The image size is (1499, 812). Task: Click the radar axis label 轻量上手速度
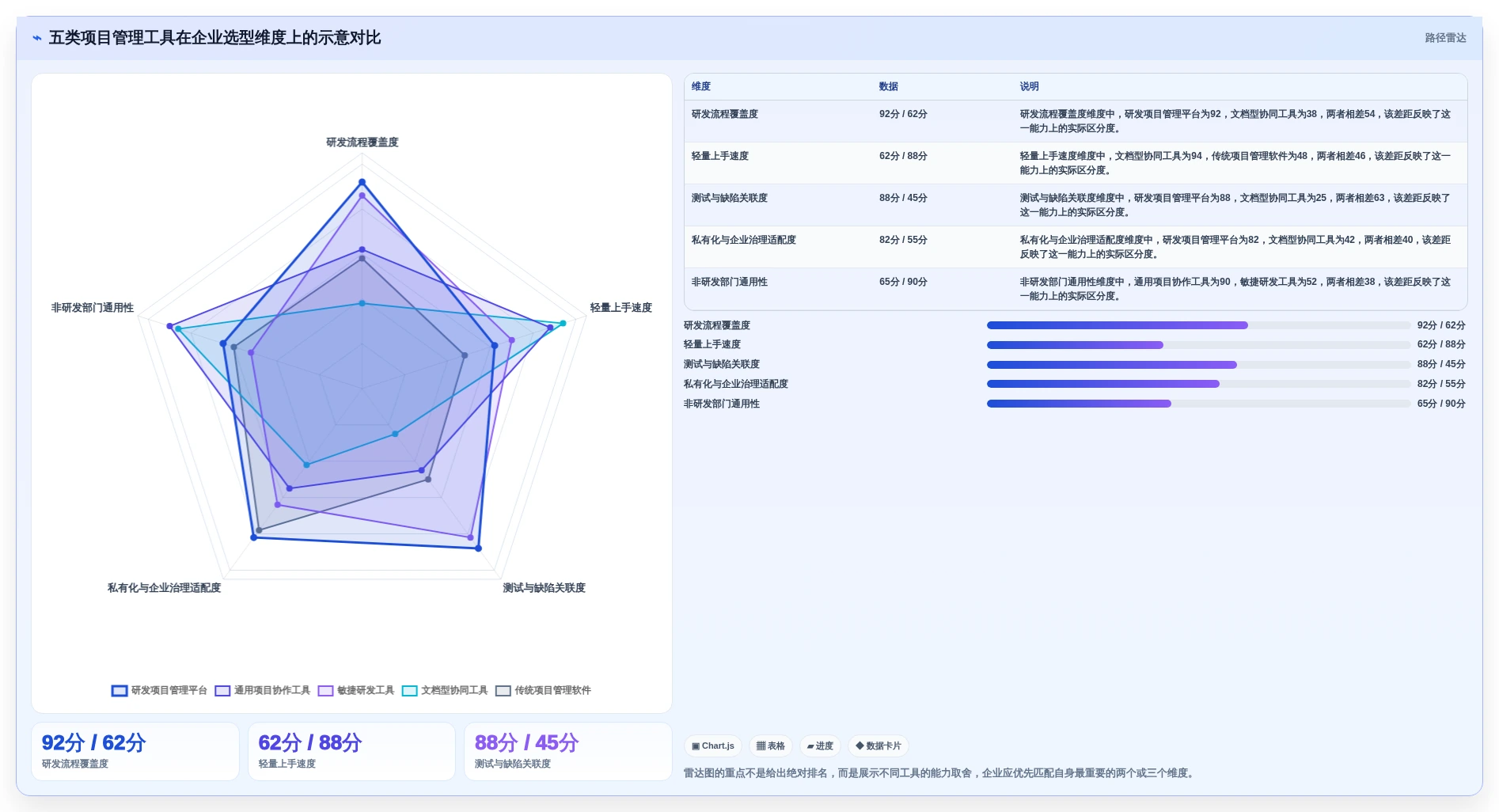621,308
